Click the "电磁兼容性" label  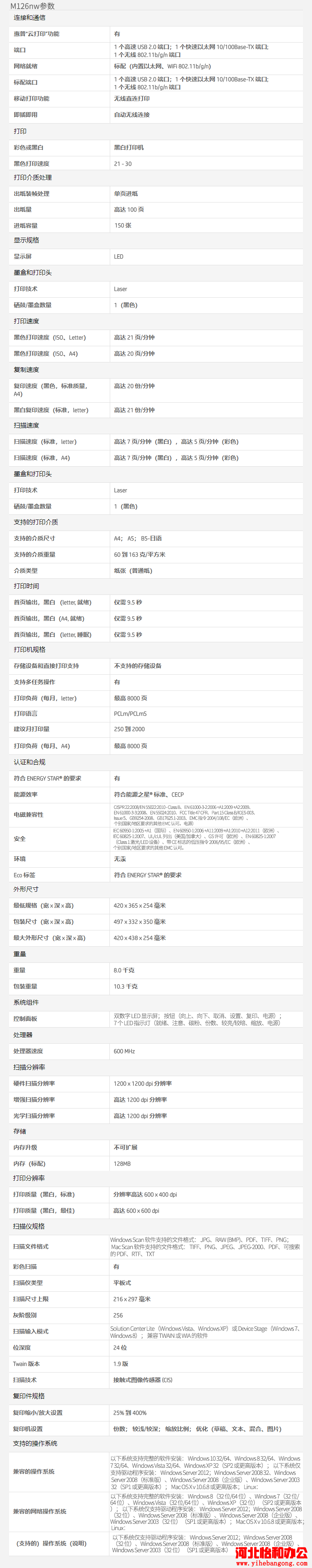(x=29, y=814)
